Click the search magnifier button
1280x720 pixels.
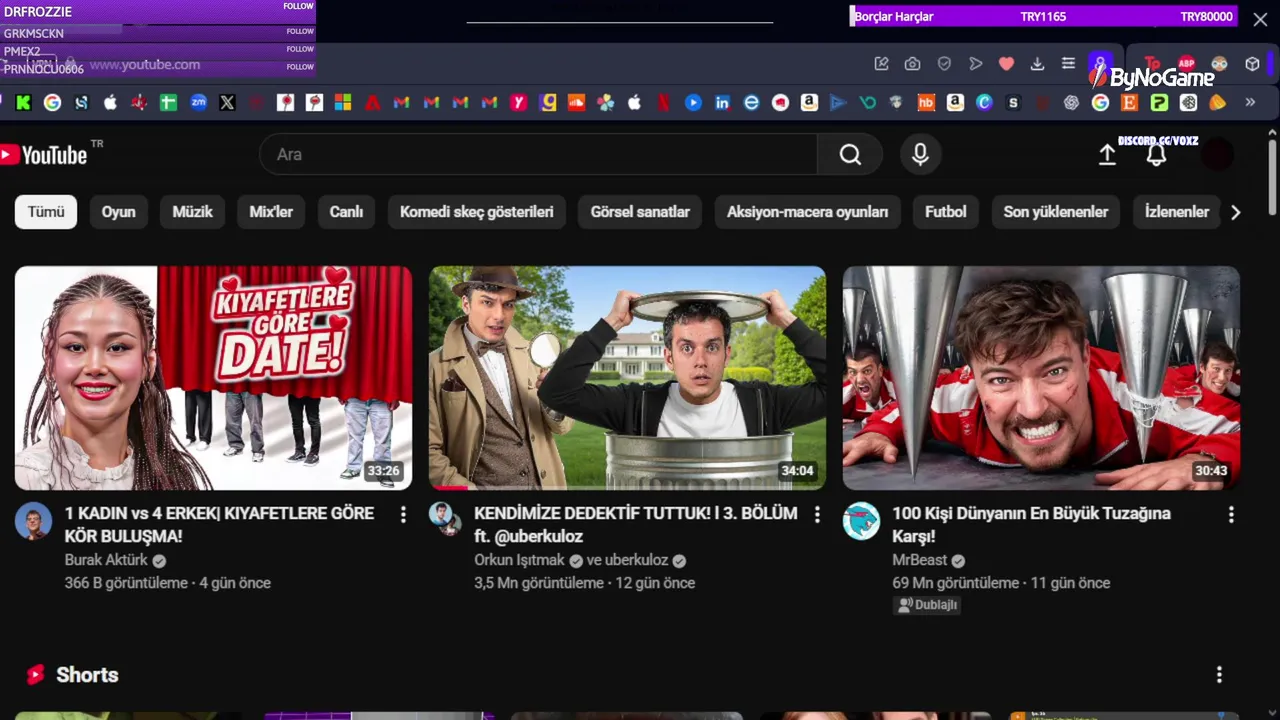click(850, 154)
